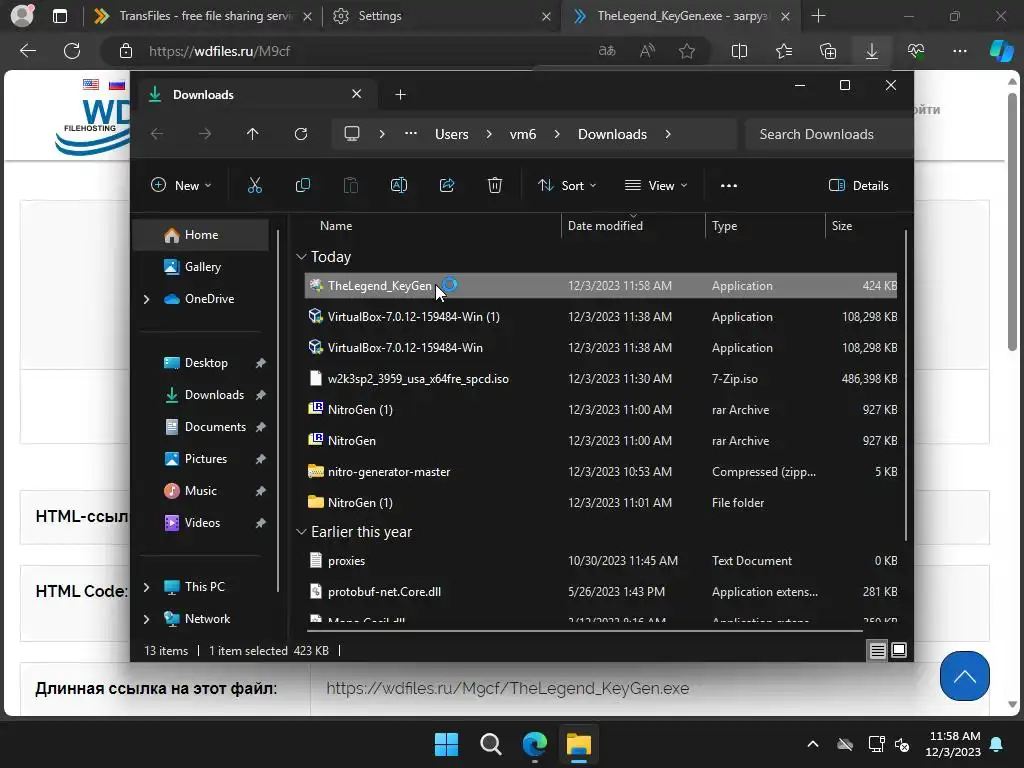Viewport: 1024px width, 768px height.
Task: Click the translate icon in Edge address bar
Action: click(607, 51)
